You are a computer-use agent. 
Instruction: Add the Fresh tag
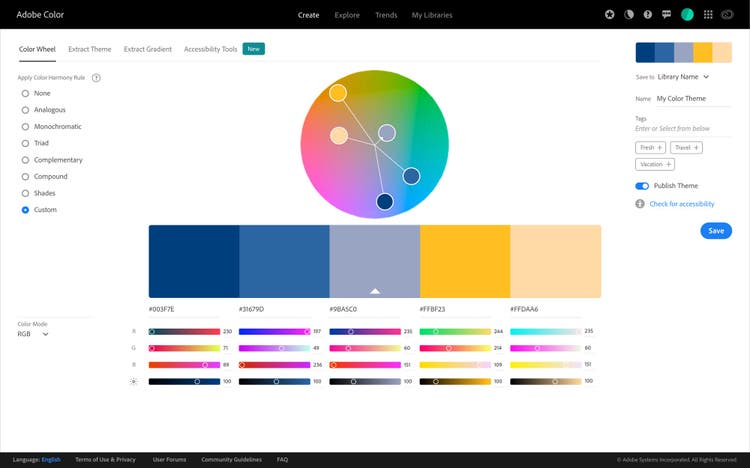coord(651,147)
